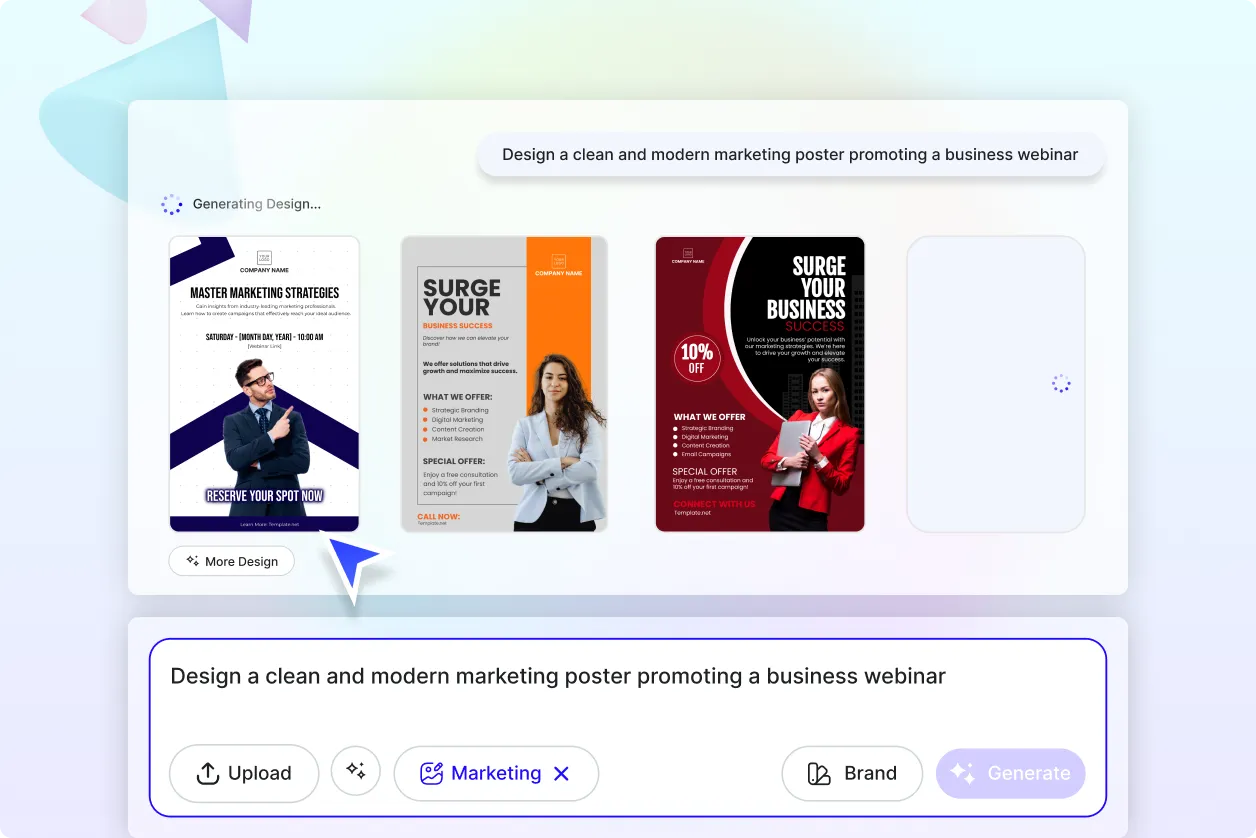Viewport: 1256px width, 838px height.
Task: Click the image icon inside the Marketing tag
Action: [431, 772]
